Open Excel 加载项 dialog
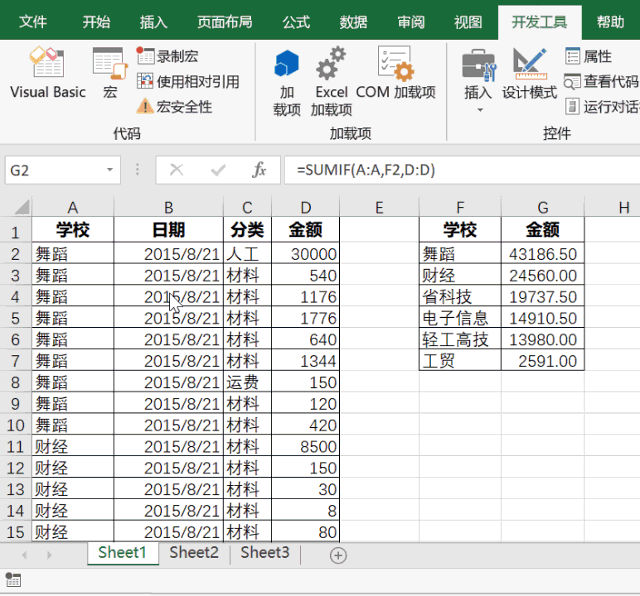 [331, 83]
